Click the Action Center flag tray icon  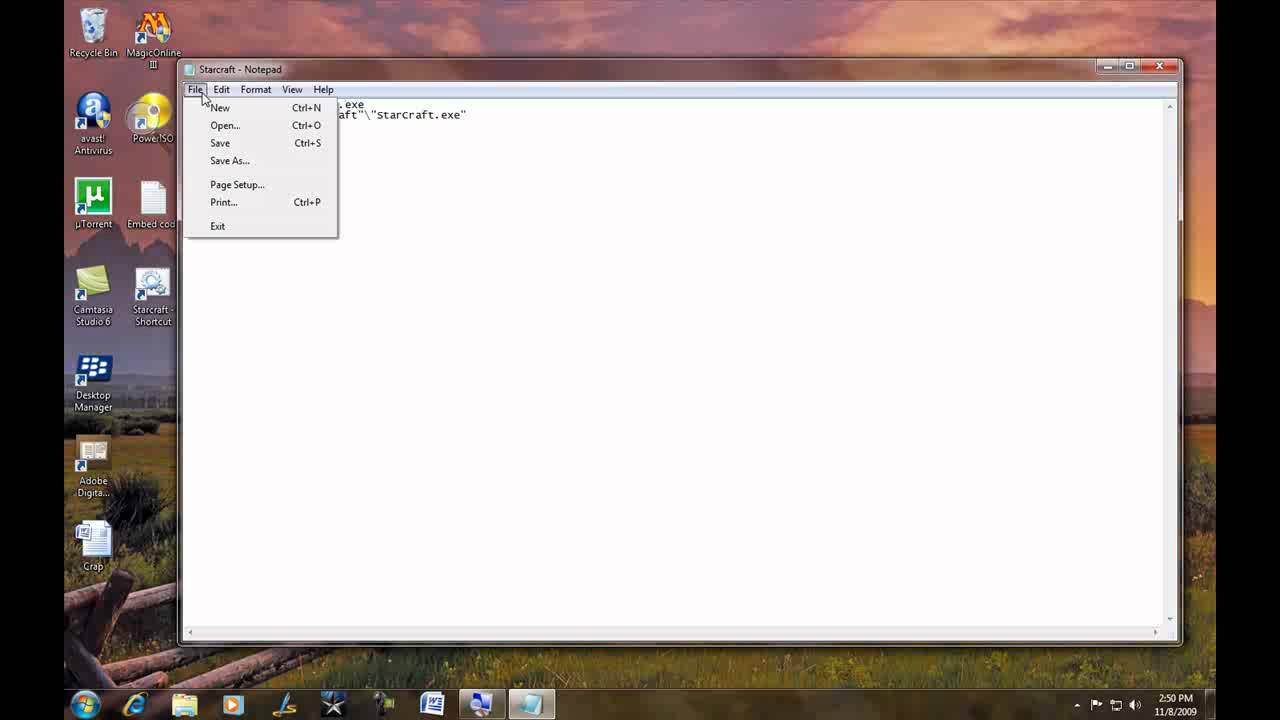(1096, 705)
